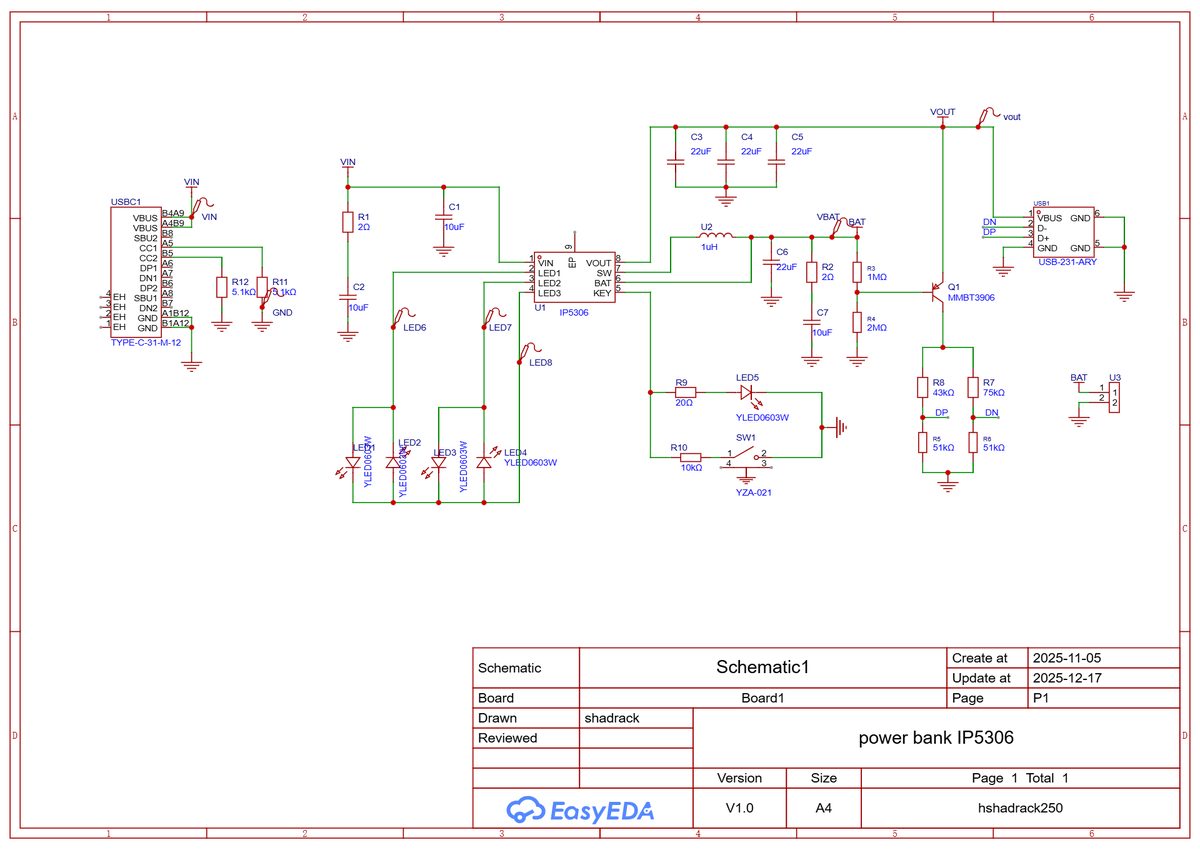Image resolution: width=1200 pixels, height=850 pixels.
Task: Select resistor R3 1MΩ symbol
Action: (x=857, y=271)
